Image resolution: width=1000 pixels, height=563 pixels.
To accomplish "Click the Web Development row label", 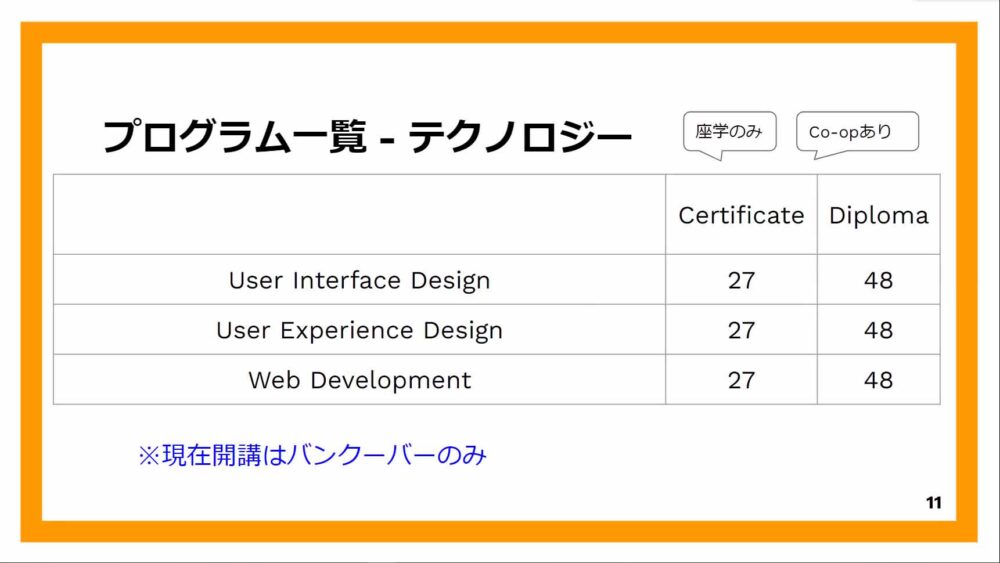I will click(359, 380).
